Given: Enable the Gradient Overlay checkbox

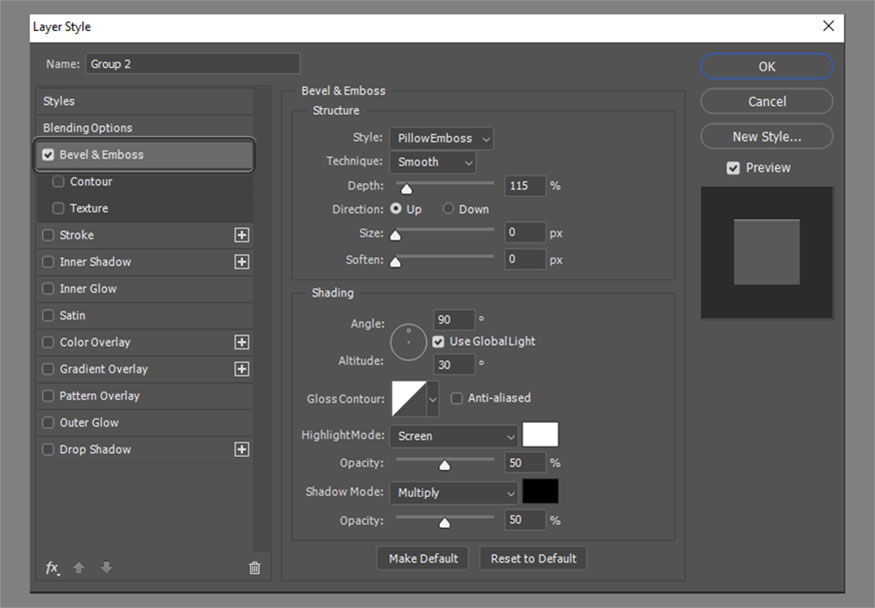Looking at the screenshot, I should coord(48,369).
